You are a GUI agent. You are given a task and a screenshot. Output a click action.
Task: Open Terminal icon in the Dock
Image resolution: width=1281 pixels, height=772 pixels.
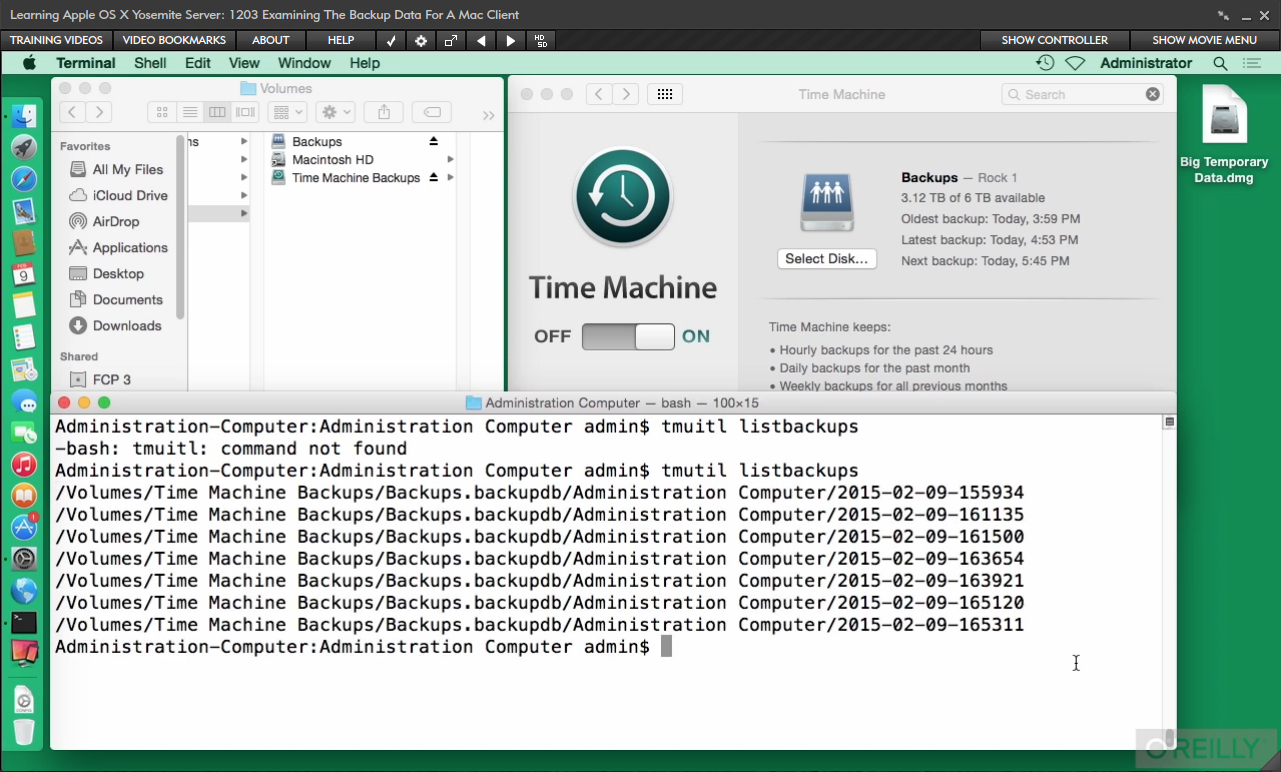(x=24, y=622)
